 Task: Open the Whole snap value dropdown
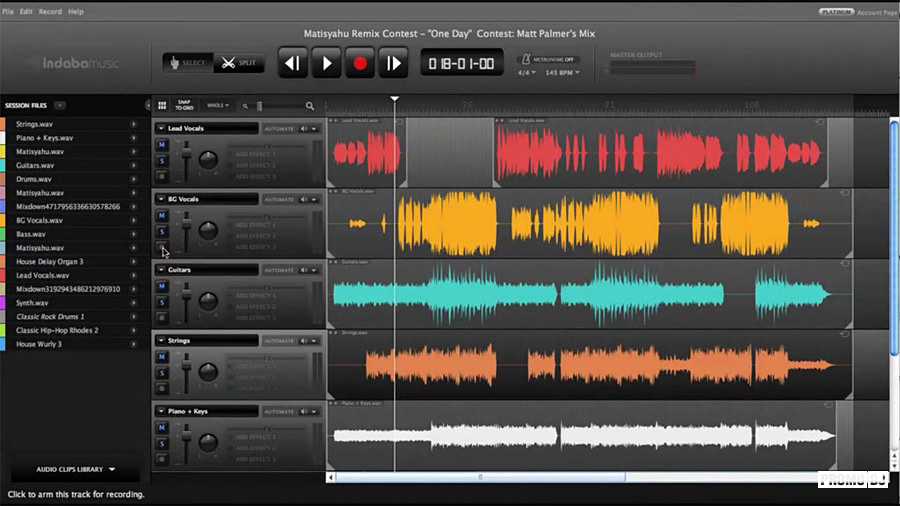pos(218,106)
